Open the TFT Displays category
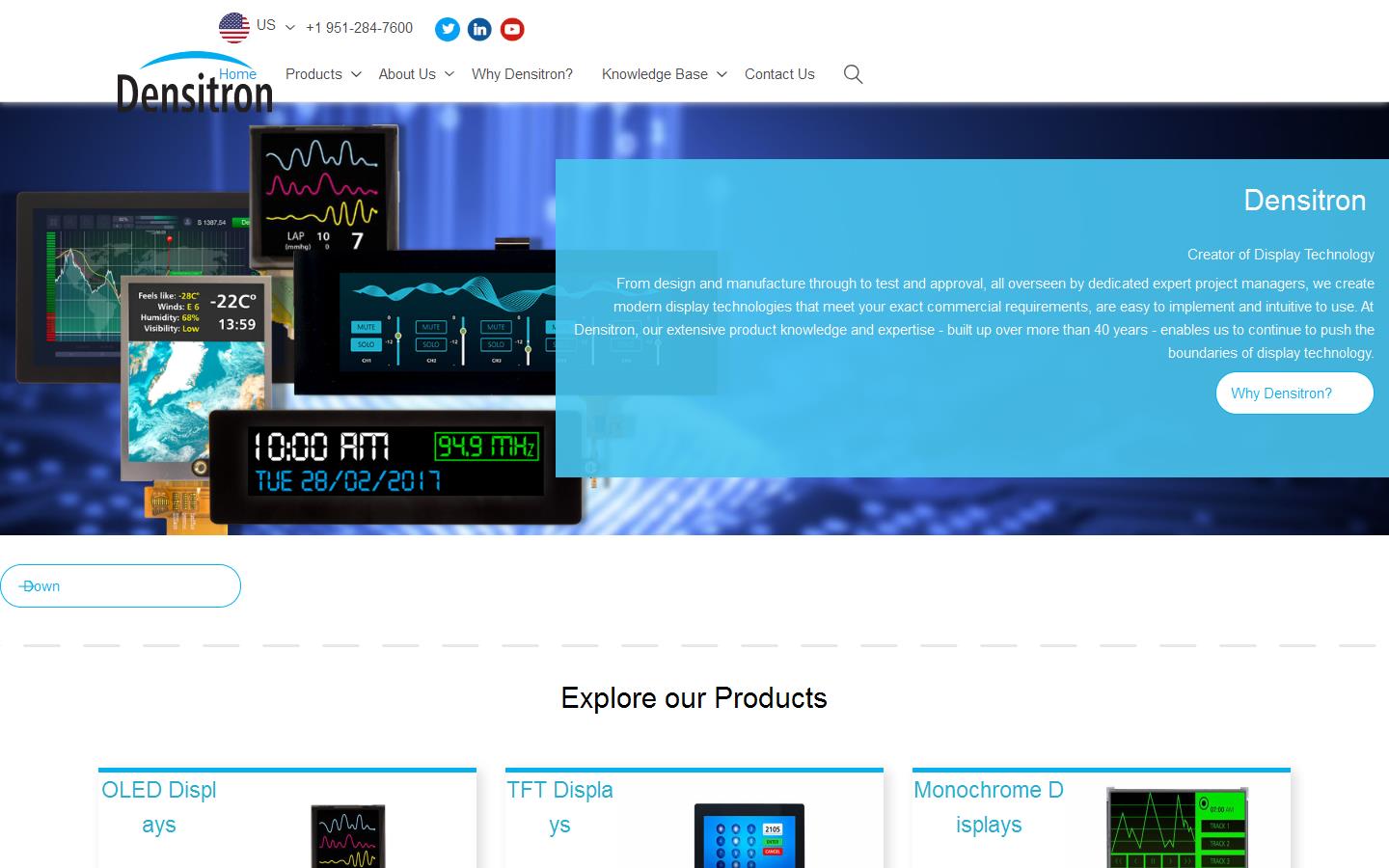Screen dimensions: 1389x868 click(560, 807)
